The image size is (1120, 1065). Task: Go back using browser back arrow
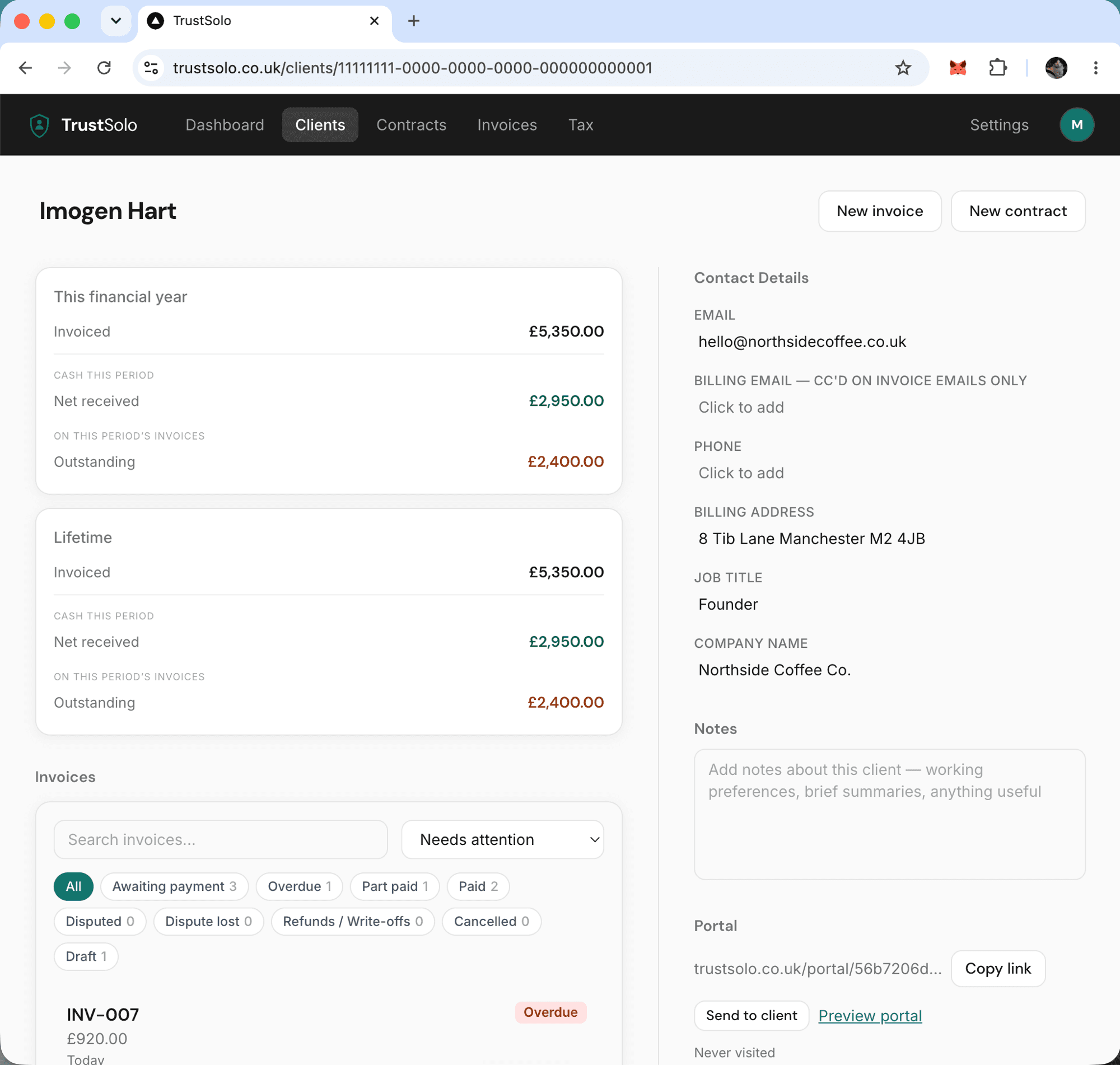pyautogui.click(x=26, y=68)
